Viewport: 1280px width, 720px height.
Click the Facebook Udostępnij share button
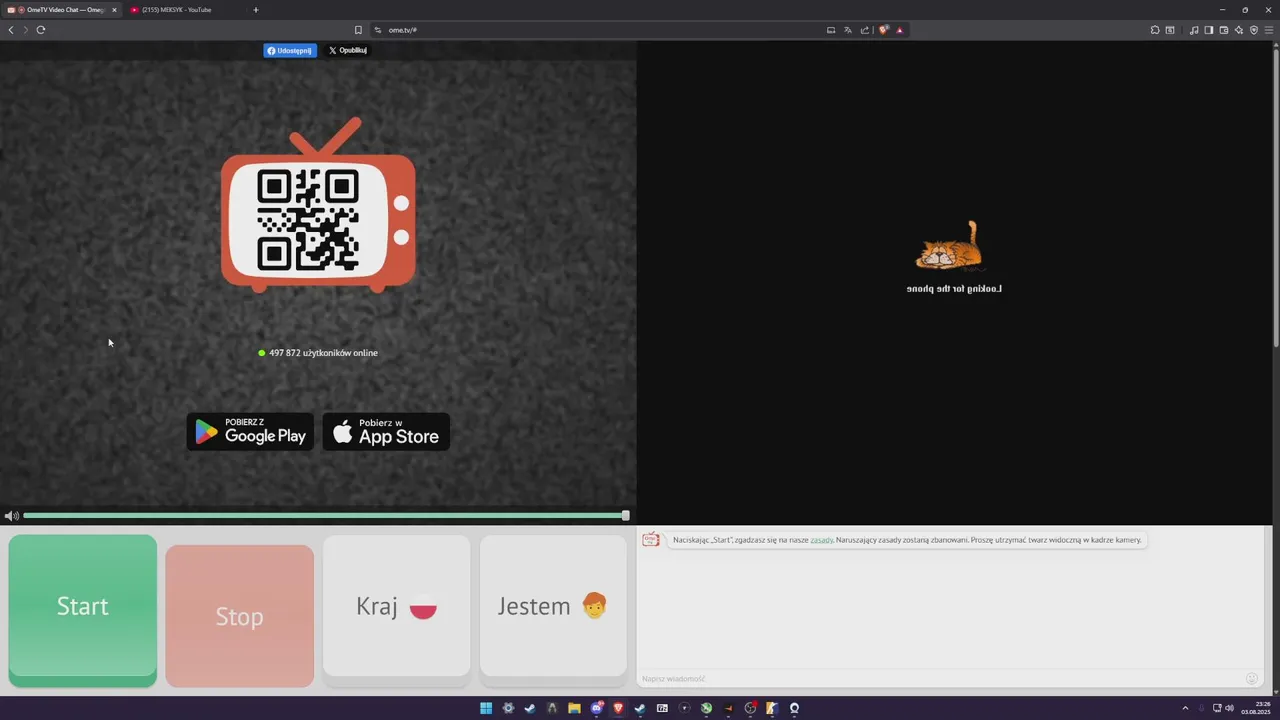coord(290,50)
